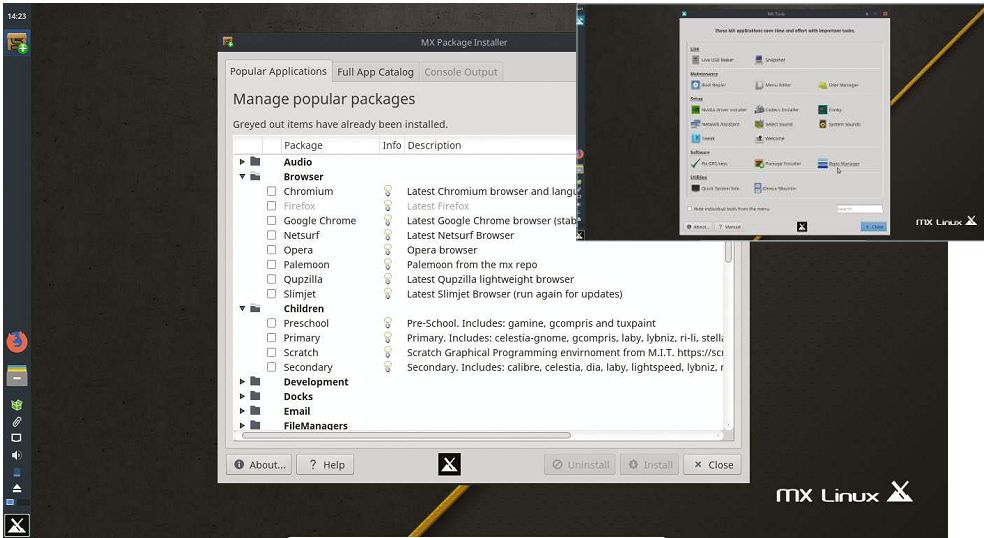Click Close button in MX Tools window

(874, 227)
